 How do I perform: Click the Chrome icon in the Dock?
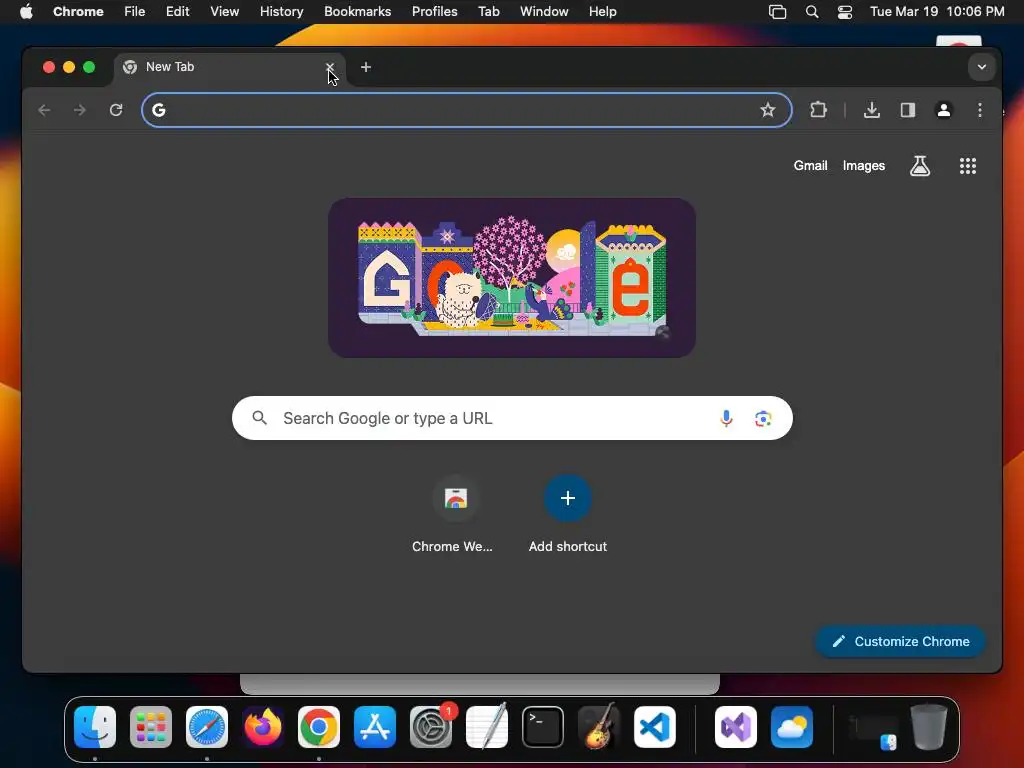319,727
